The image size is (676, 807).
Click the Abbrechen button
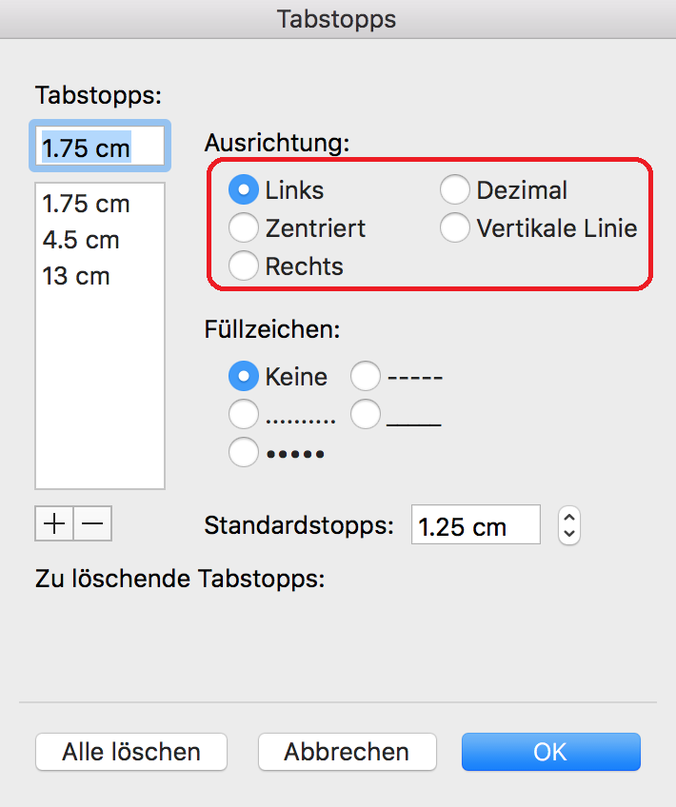click(x=346, y=752)
